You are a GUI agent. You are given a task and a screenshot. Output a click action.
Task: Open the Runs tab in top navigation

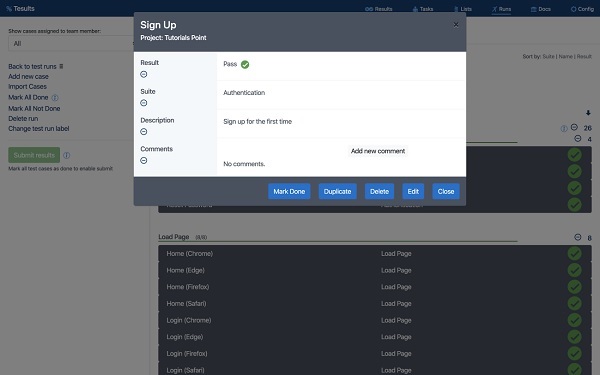pyautogui.click(x=501, y=9)
